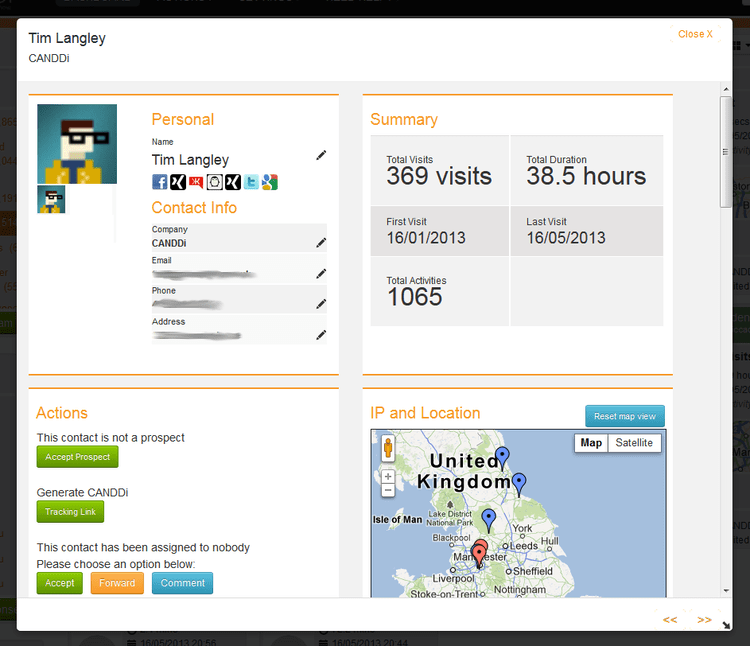The image size is (750, 646).
Task: Click the large pixel avatar picture
Action: 77,144
